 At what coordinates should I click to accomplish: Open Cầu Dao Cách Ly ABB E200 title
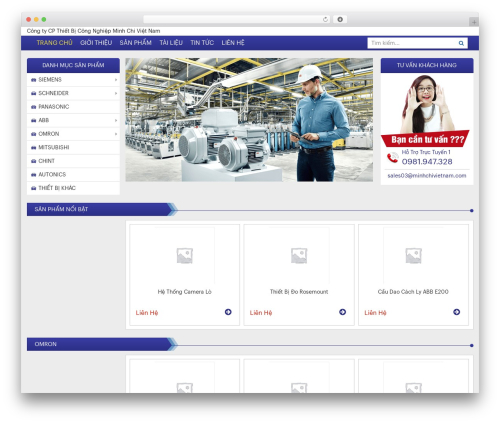413,292
